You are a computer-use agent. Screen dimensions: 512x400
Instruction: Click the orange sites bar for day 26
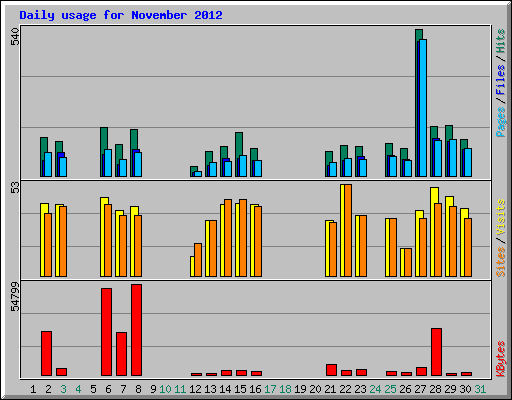(x=408, y=263)
